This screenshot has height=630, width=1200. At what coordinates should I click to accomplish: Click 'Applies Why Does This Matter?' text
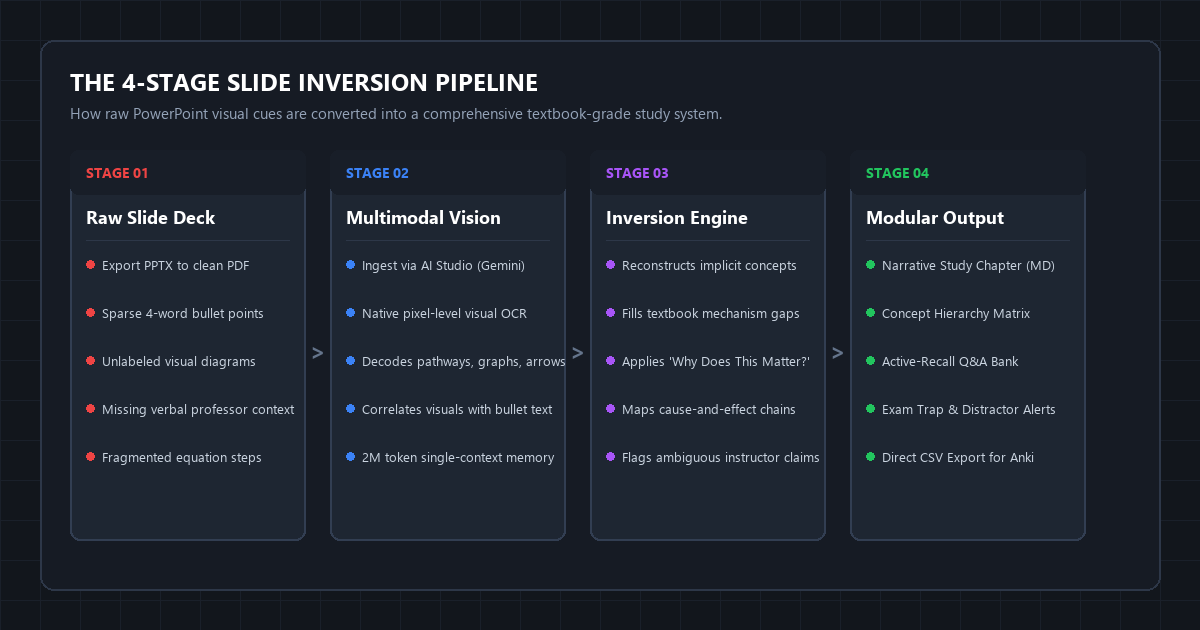tap(715, 362)
